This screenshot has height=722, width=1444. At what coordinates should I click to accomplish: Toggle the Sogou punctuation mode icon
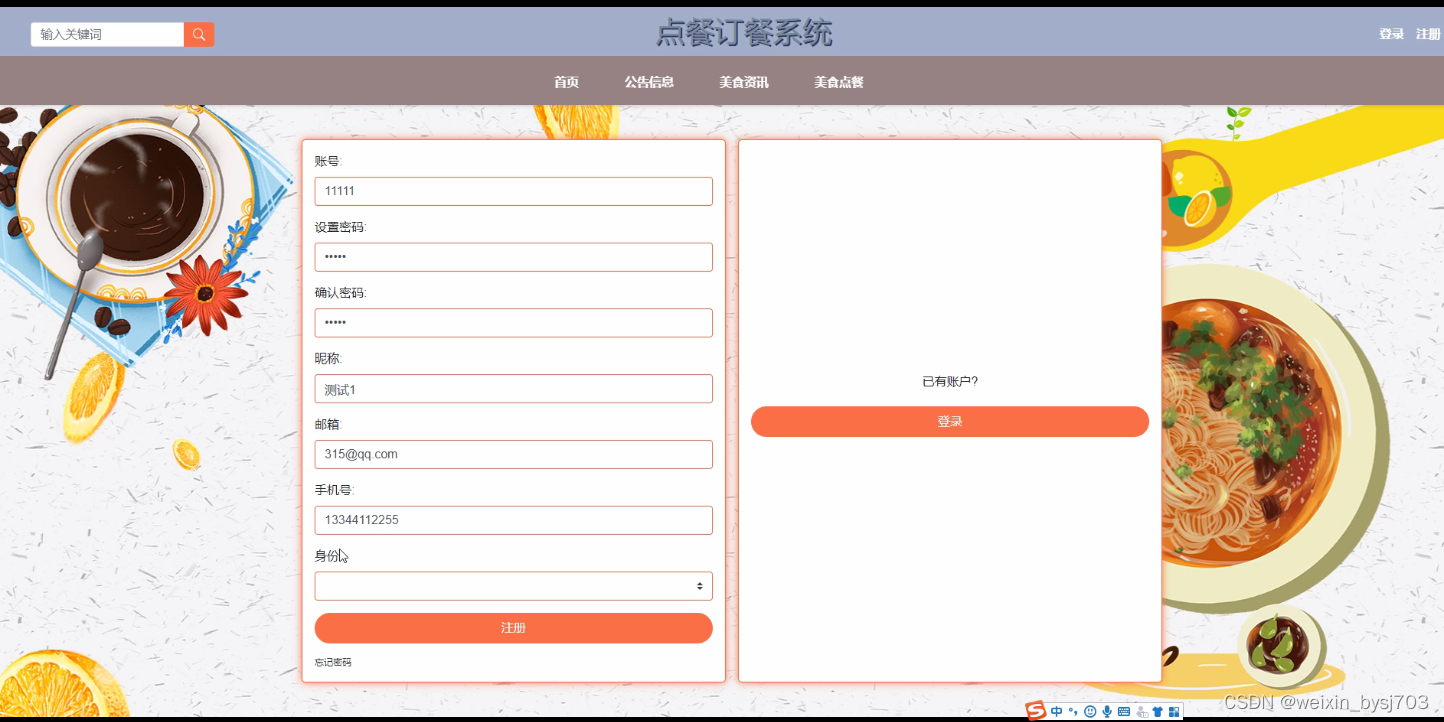(x=1073, y=711)
